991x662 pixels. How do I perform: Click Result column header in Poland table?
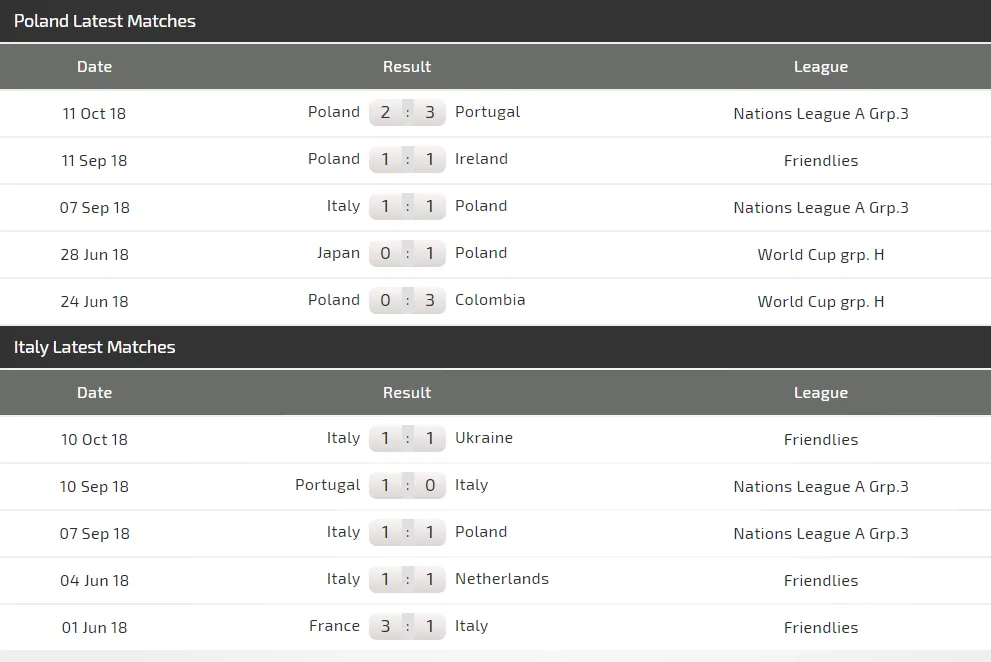(x=407, y=67)
